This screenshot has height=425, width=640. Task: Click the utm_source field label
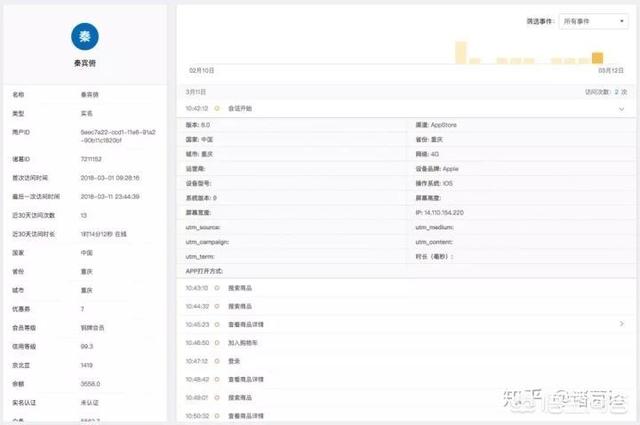pyautogui.click(x=203, y=227)
